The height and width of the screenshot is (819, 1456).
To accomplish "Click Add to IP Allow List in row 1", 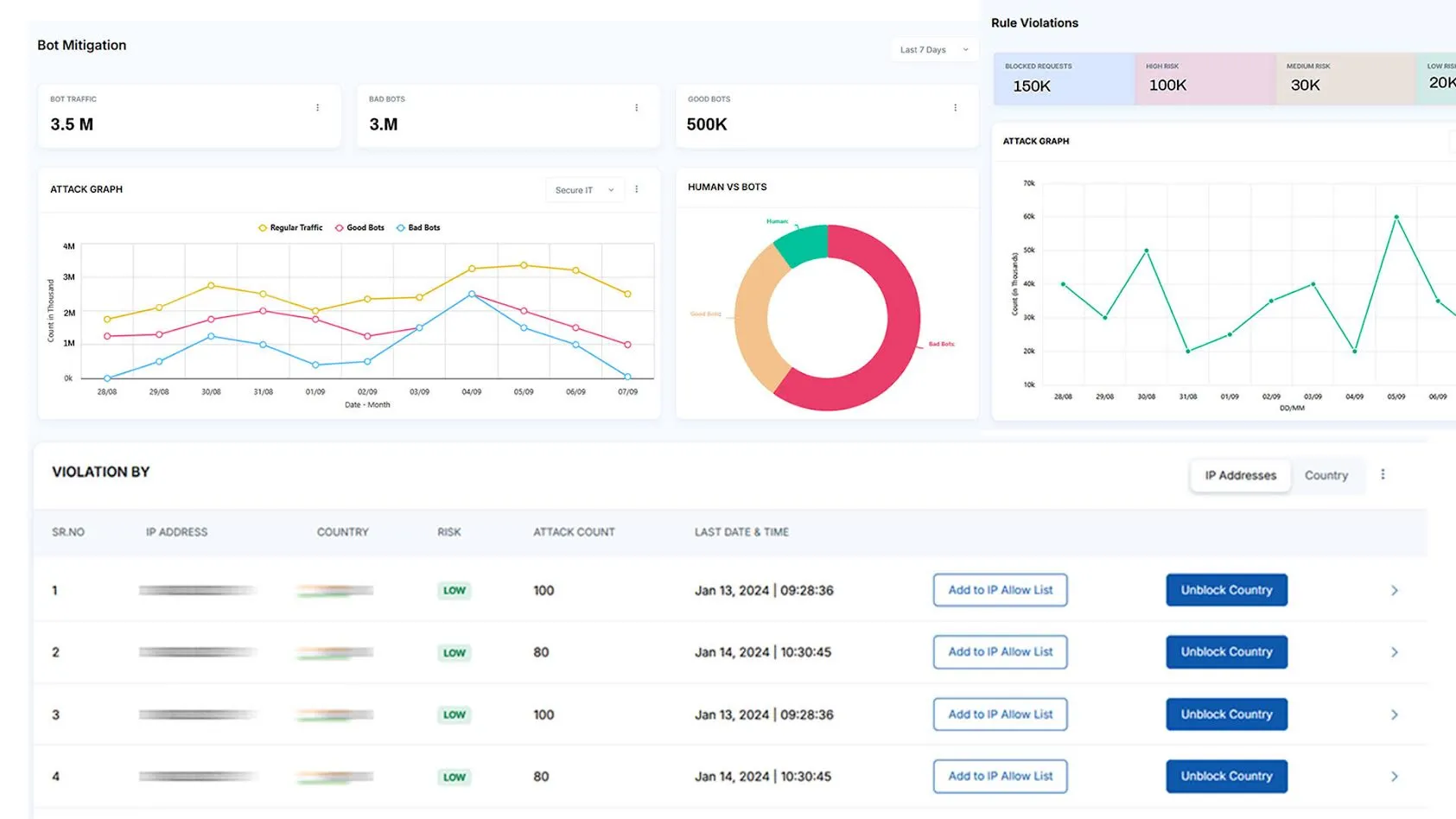I will click(x=1000, y=590).
